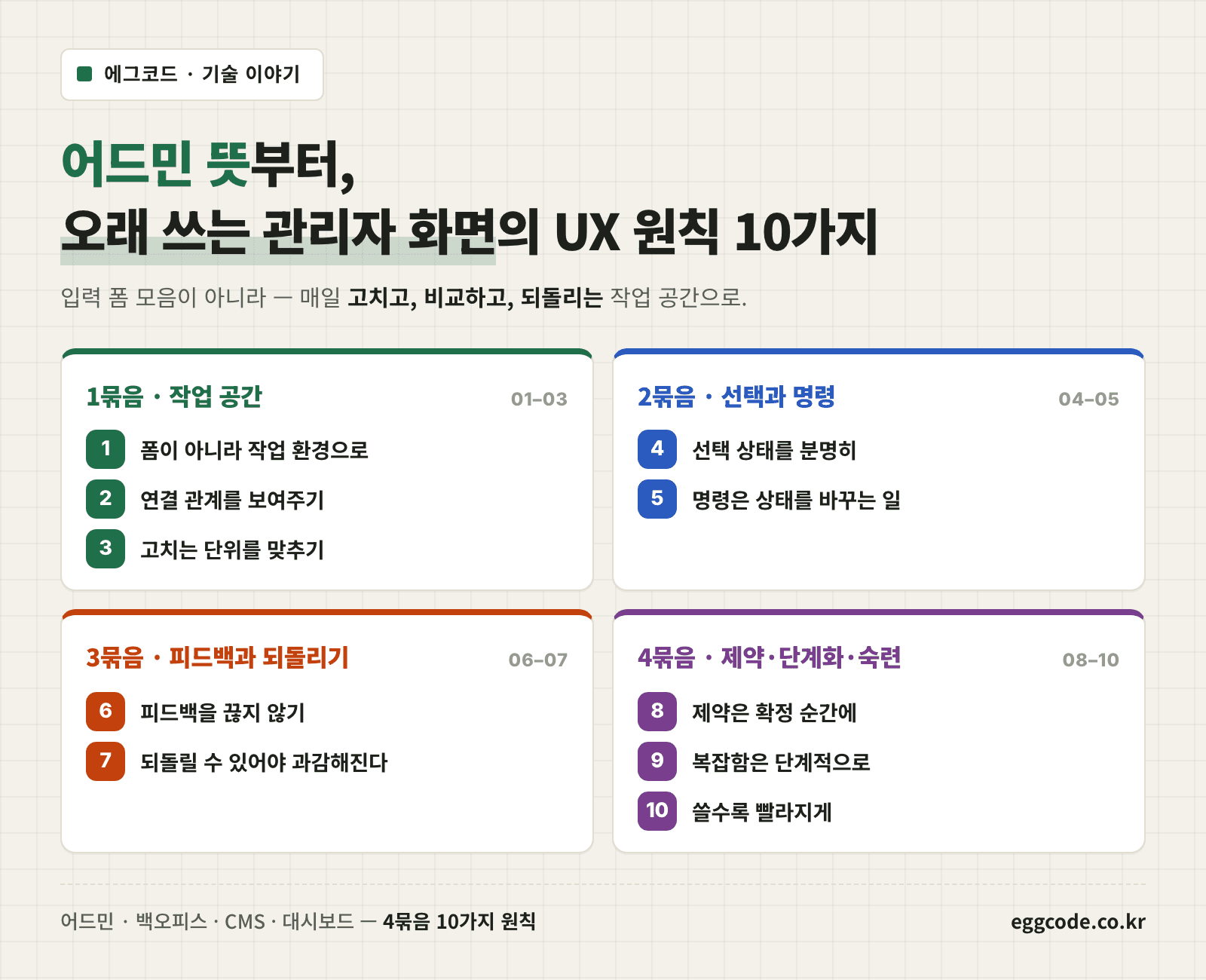Click blue number badge 4
1206x980 pixels.
pyautogui.click(x=657, y=449)
